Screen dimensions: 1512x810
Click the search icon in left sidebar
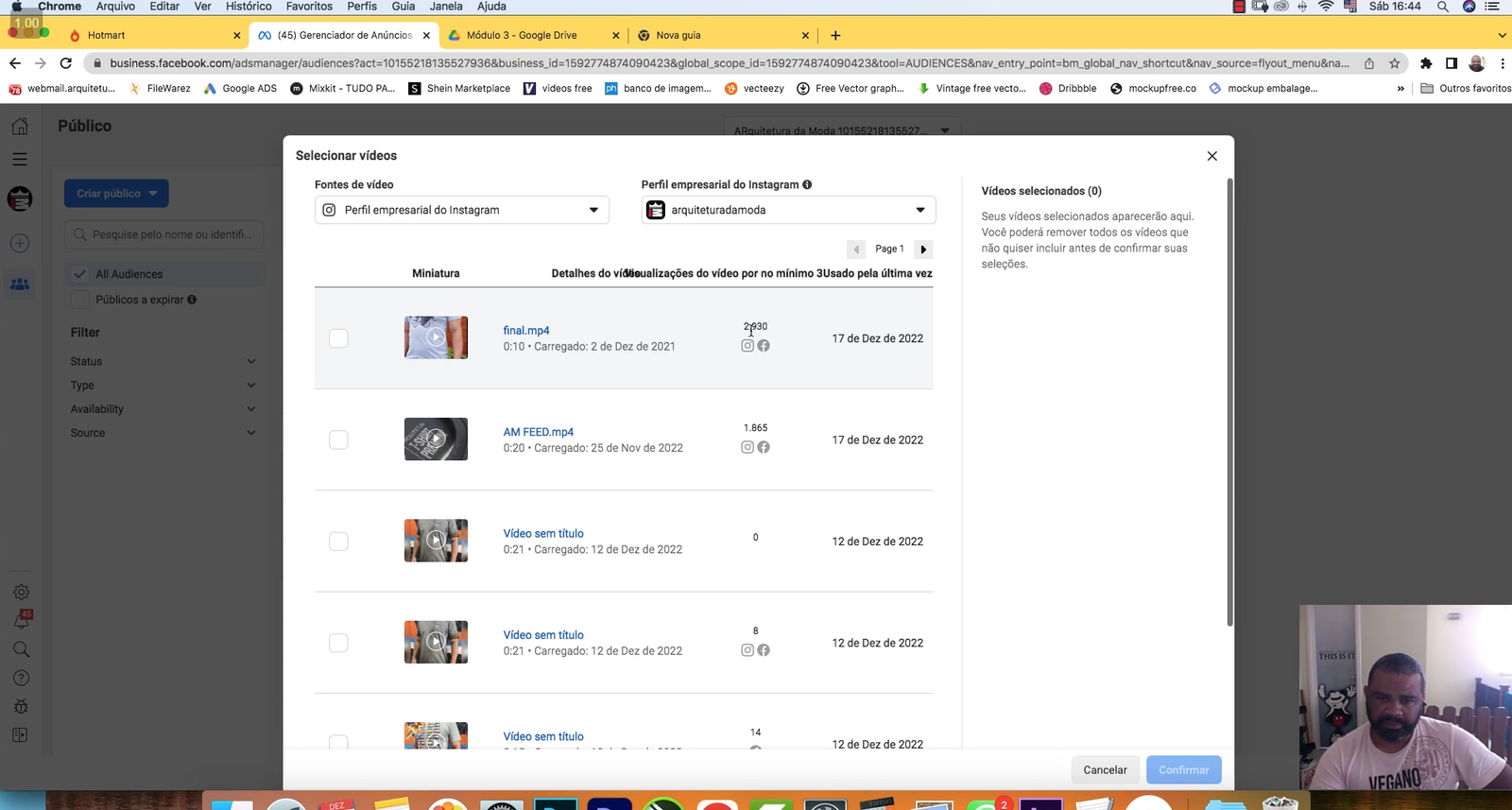(21, 649)
